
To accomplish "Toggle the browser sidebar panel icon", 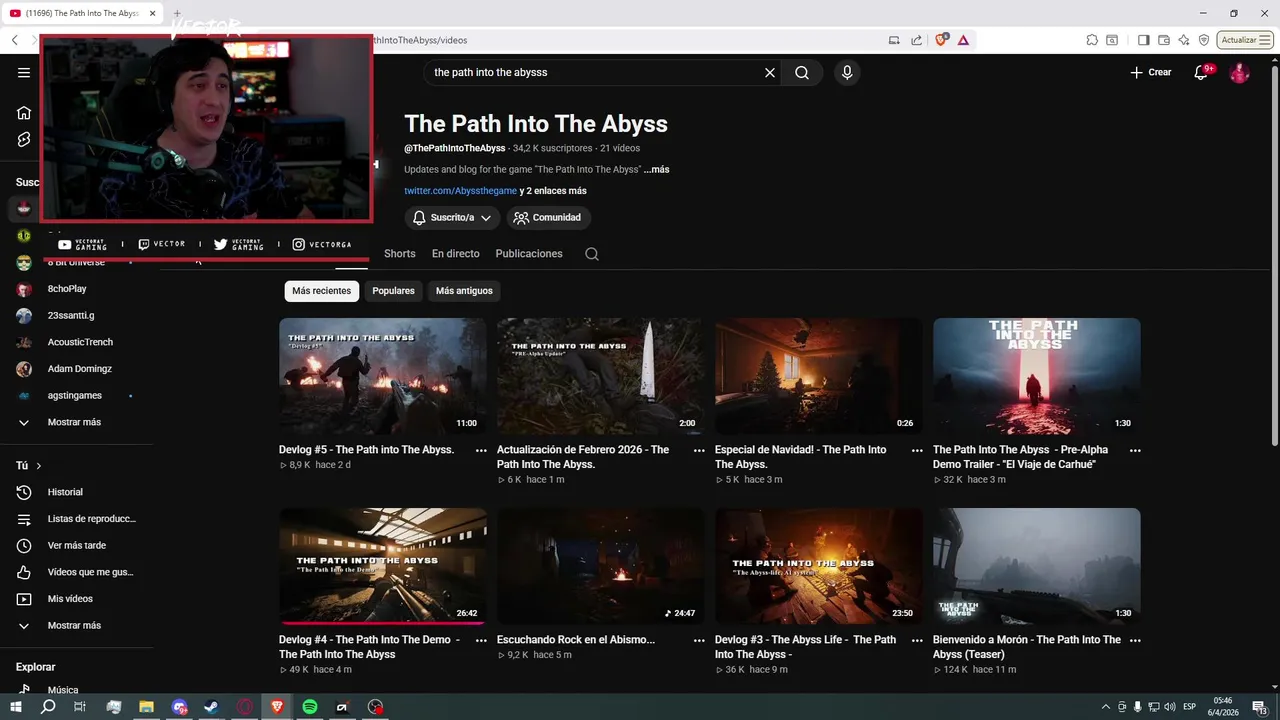I will pyautogui.click(x=1144, y=40).
